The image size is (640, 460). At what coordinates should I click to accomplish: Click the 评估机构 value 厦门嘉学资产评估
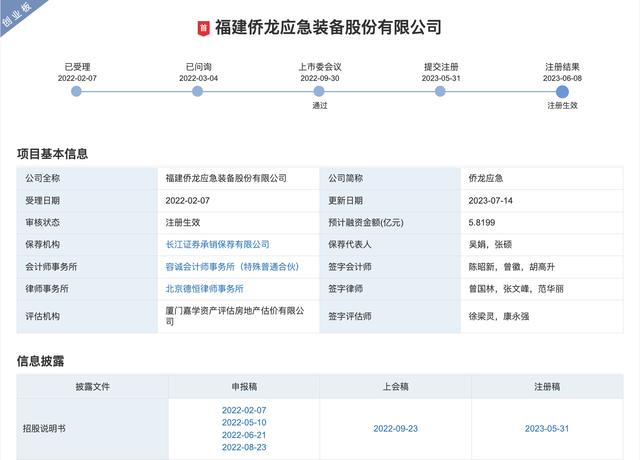(x=235, y=316)
